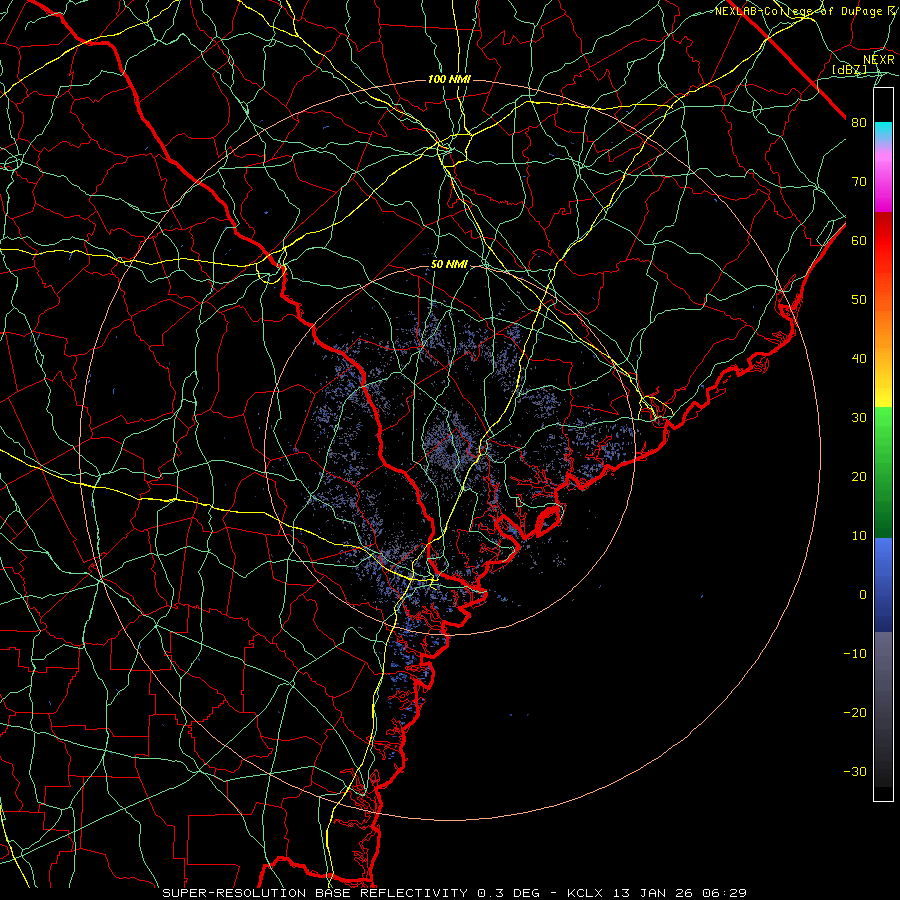This screenshot has width=900, height=900.
Task: Click the 50 value on the dBZ scale
Action: (x=859, y=300)
